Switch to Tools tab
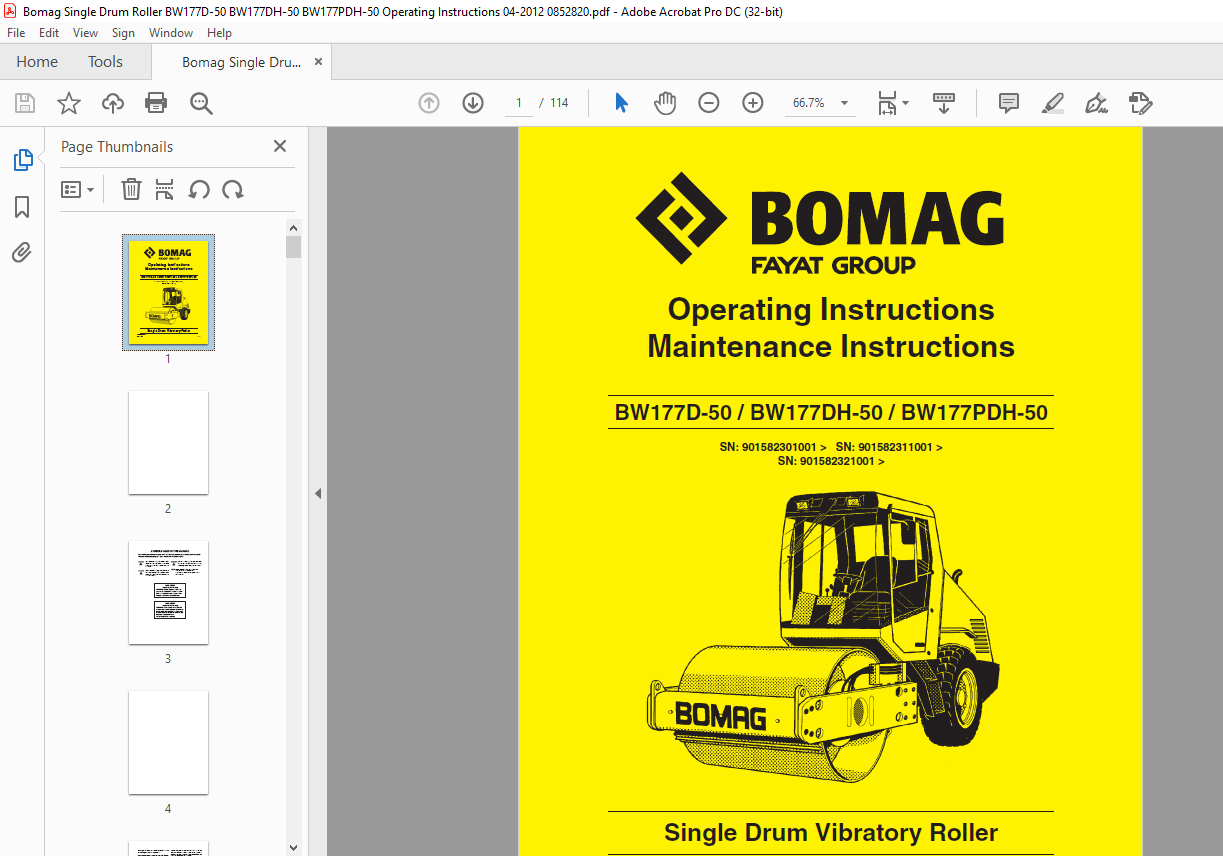Screen dimensions: 1223x856 pos(105,62)
